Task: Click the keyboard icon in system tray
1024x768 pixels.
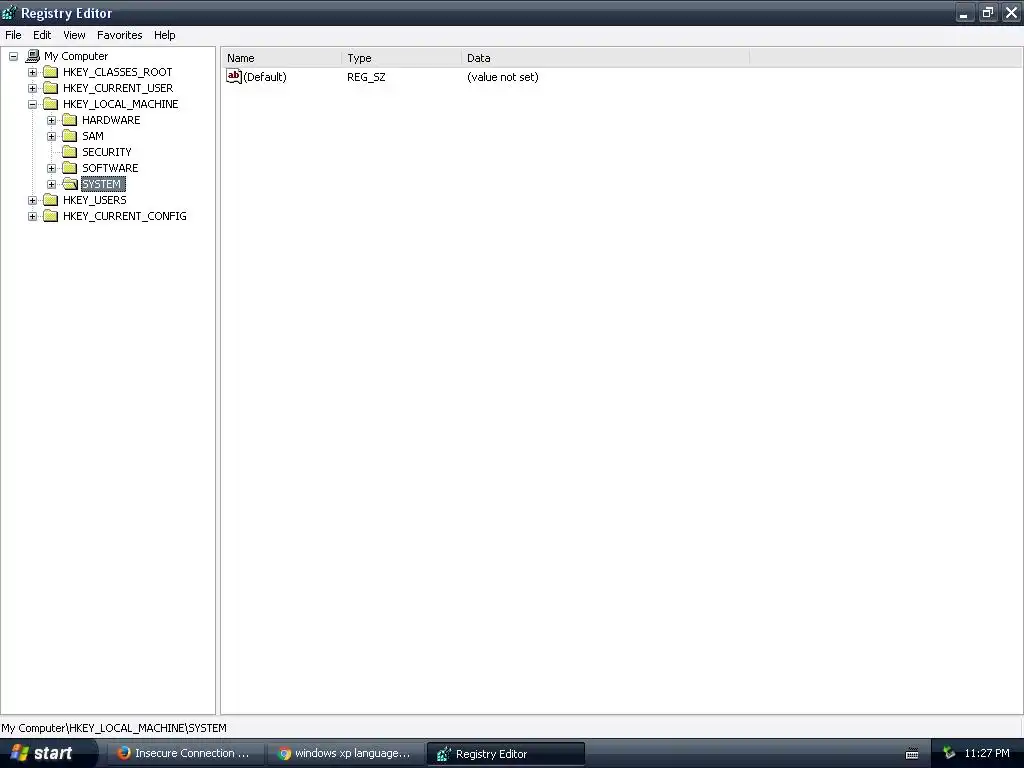Action: tap(912, 754)
